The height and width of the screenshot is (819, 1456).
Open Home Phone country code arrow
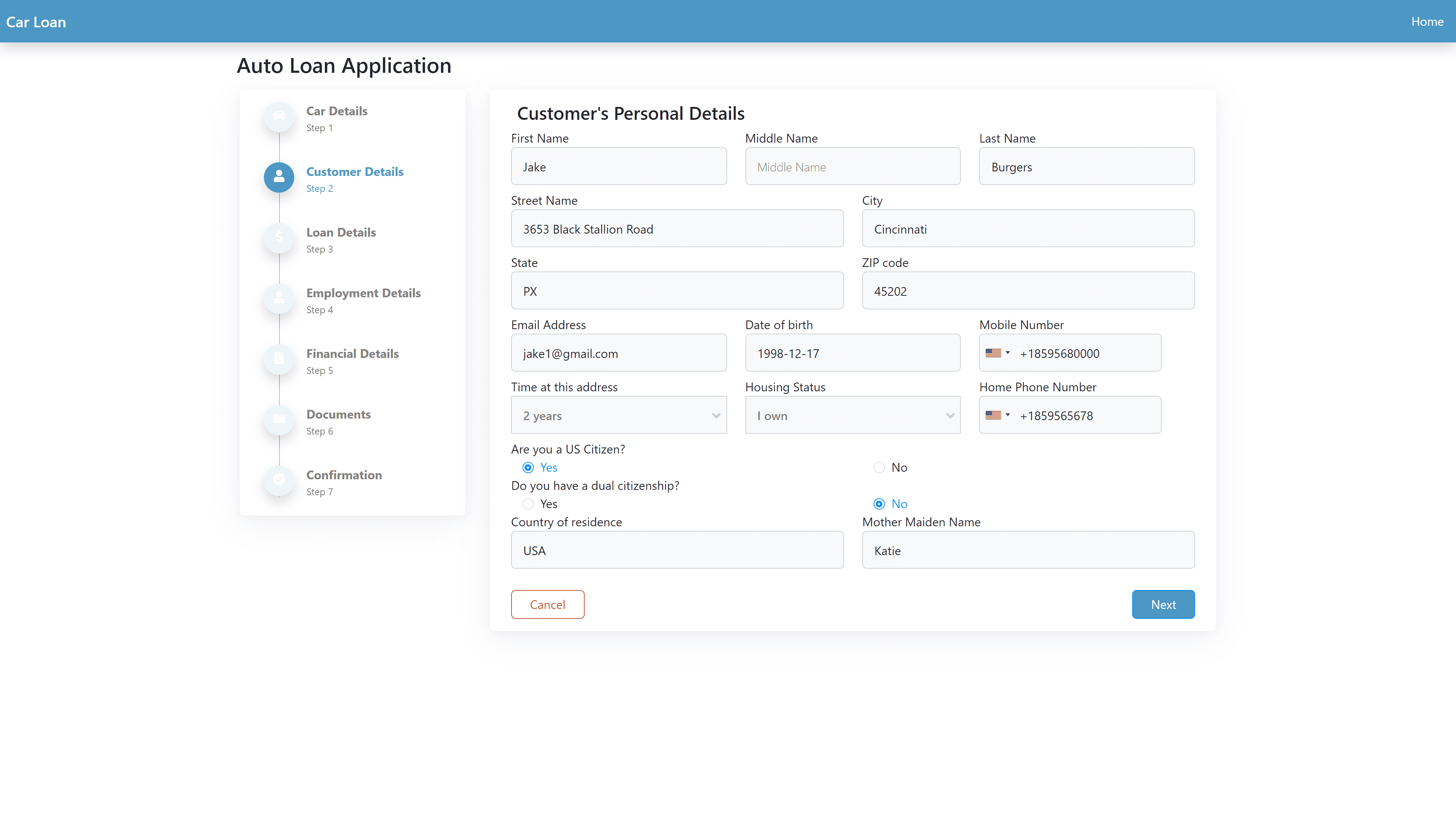point(1008,415)
